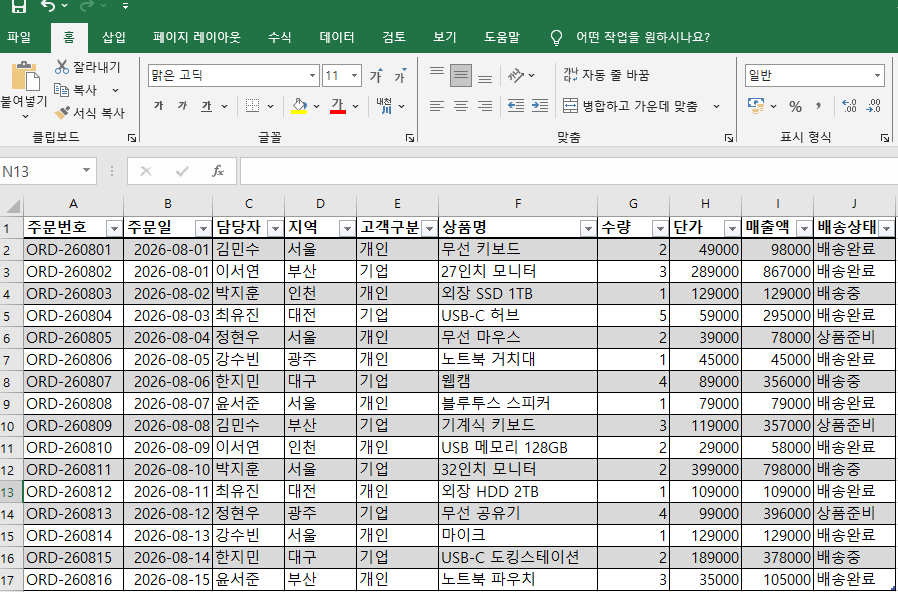Open the 상품명 column filter dropdown
This screenshot has width=898, height=592.
click(588, 229)
